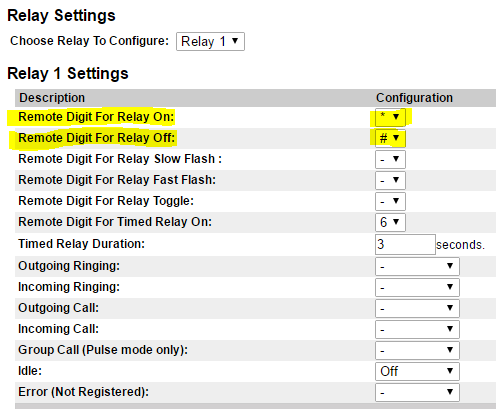Screen dimensions: 496x409
Task: Open the Remote Digit For Relay On dropdown
Action: [x=390, y=117]
